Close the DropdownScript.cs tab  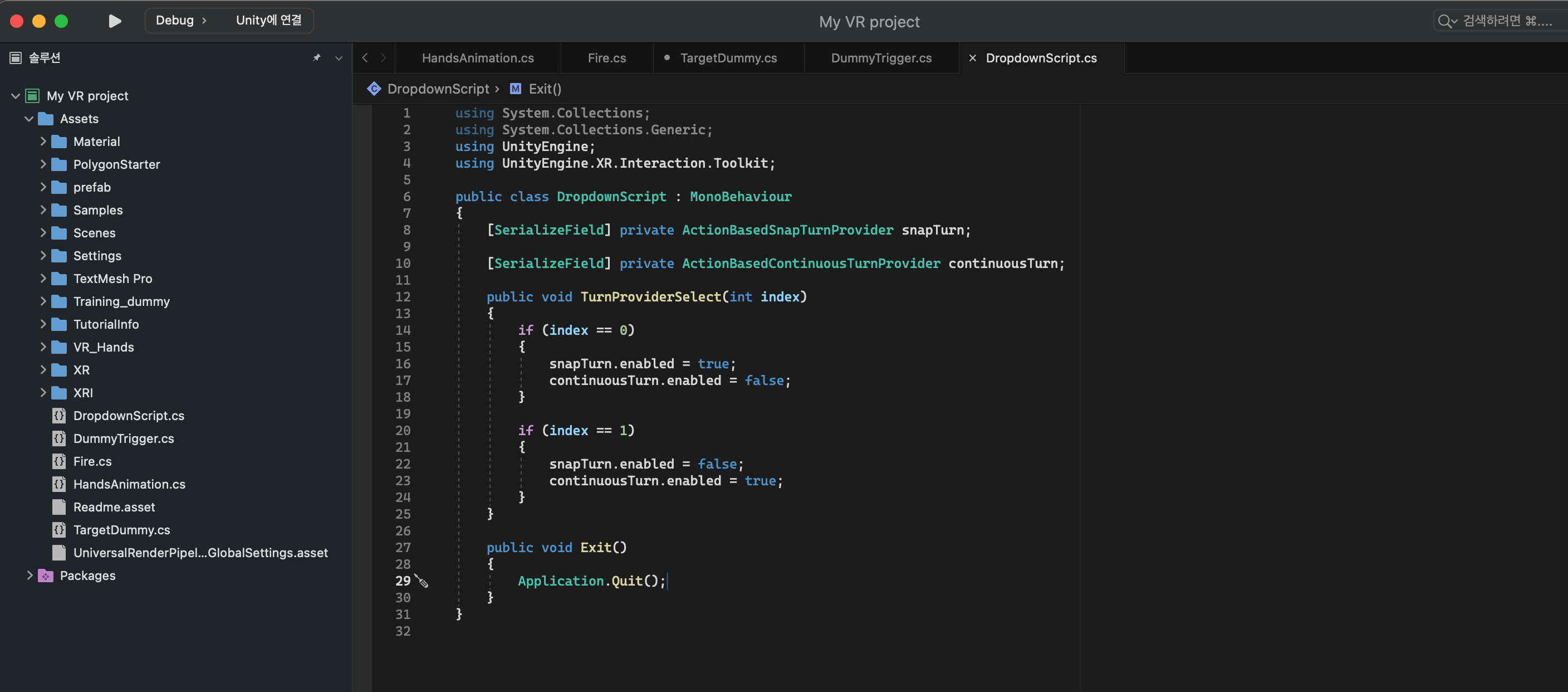[x=972, y=58]
